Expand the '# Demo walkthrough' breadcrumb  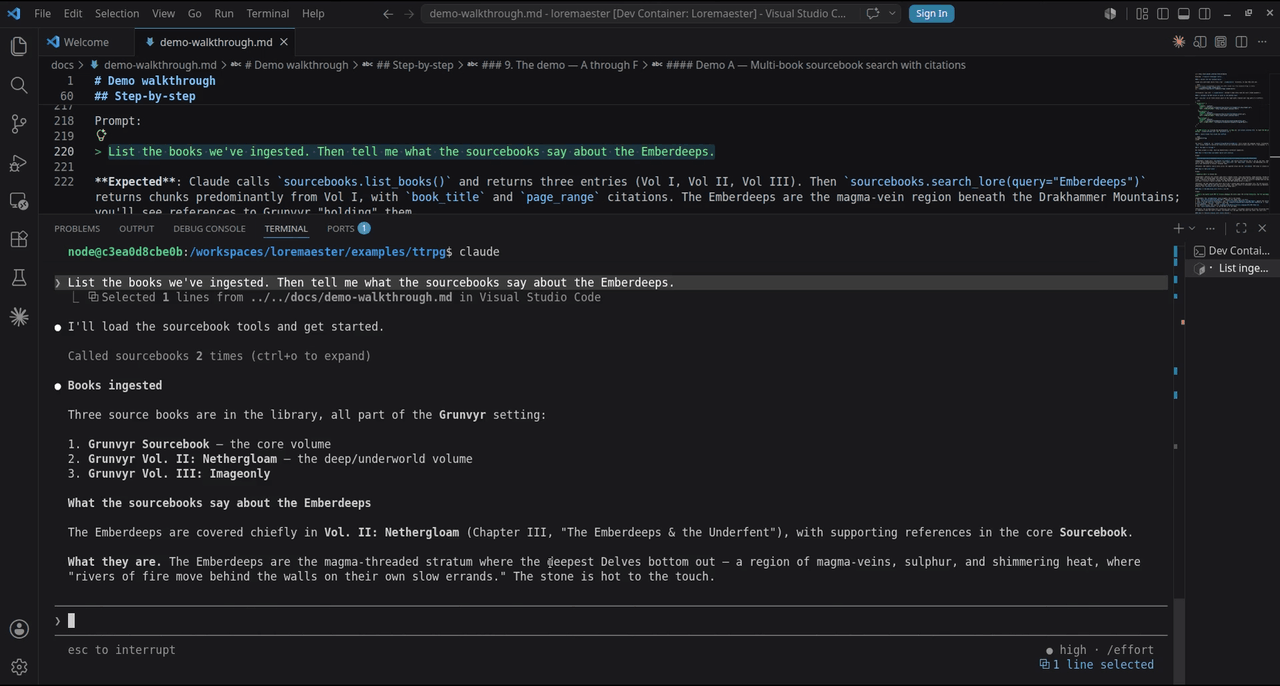[x=298, y=65]
